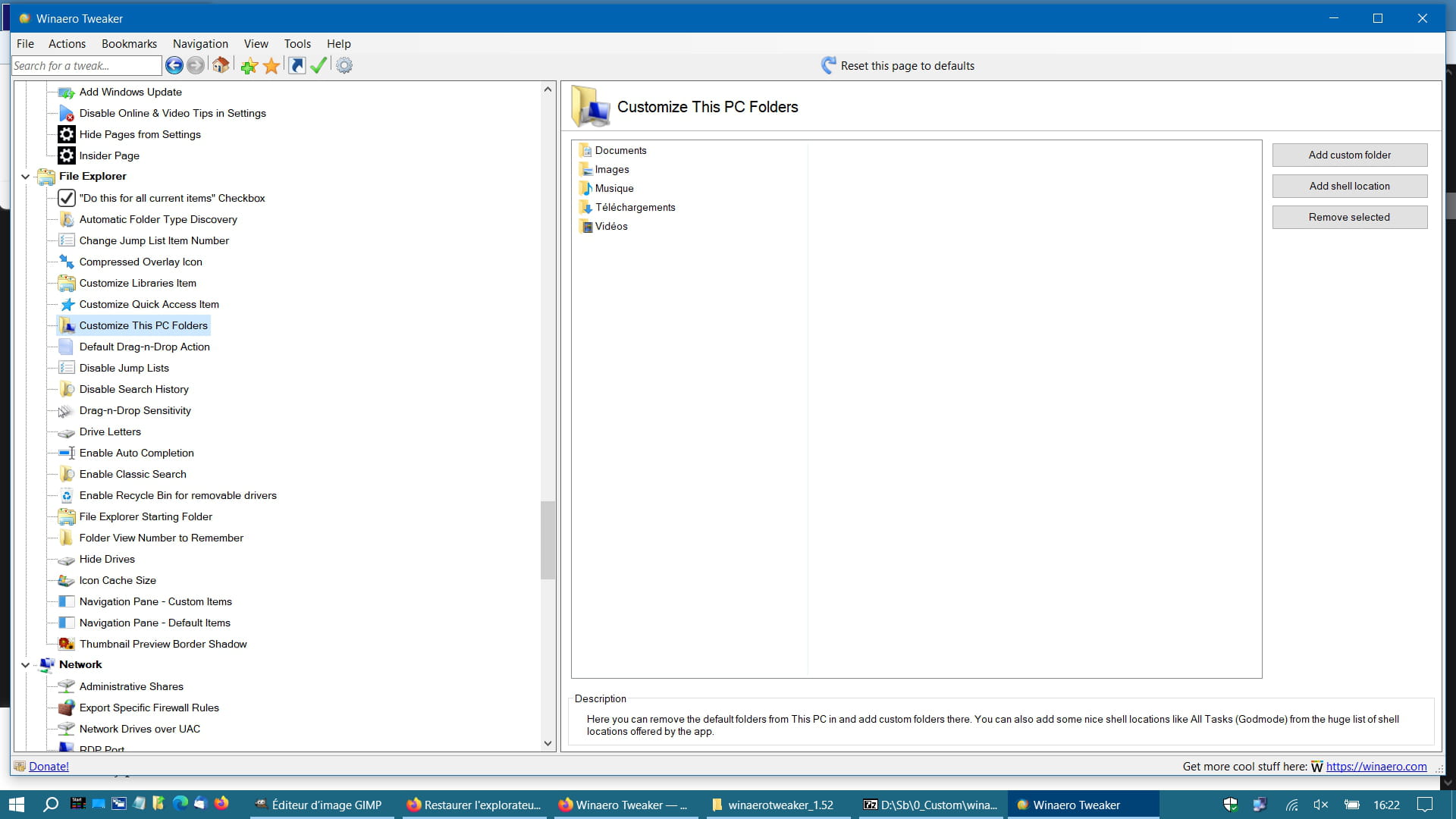The width and height of the screenshot is (1456, 819).
Task: Click the grey forward navigation arrow
Action: [196, 65]
